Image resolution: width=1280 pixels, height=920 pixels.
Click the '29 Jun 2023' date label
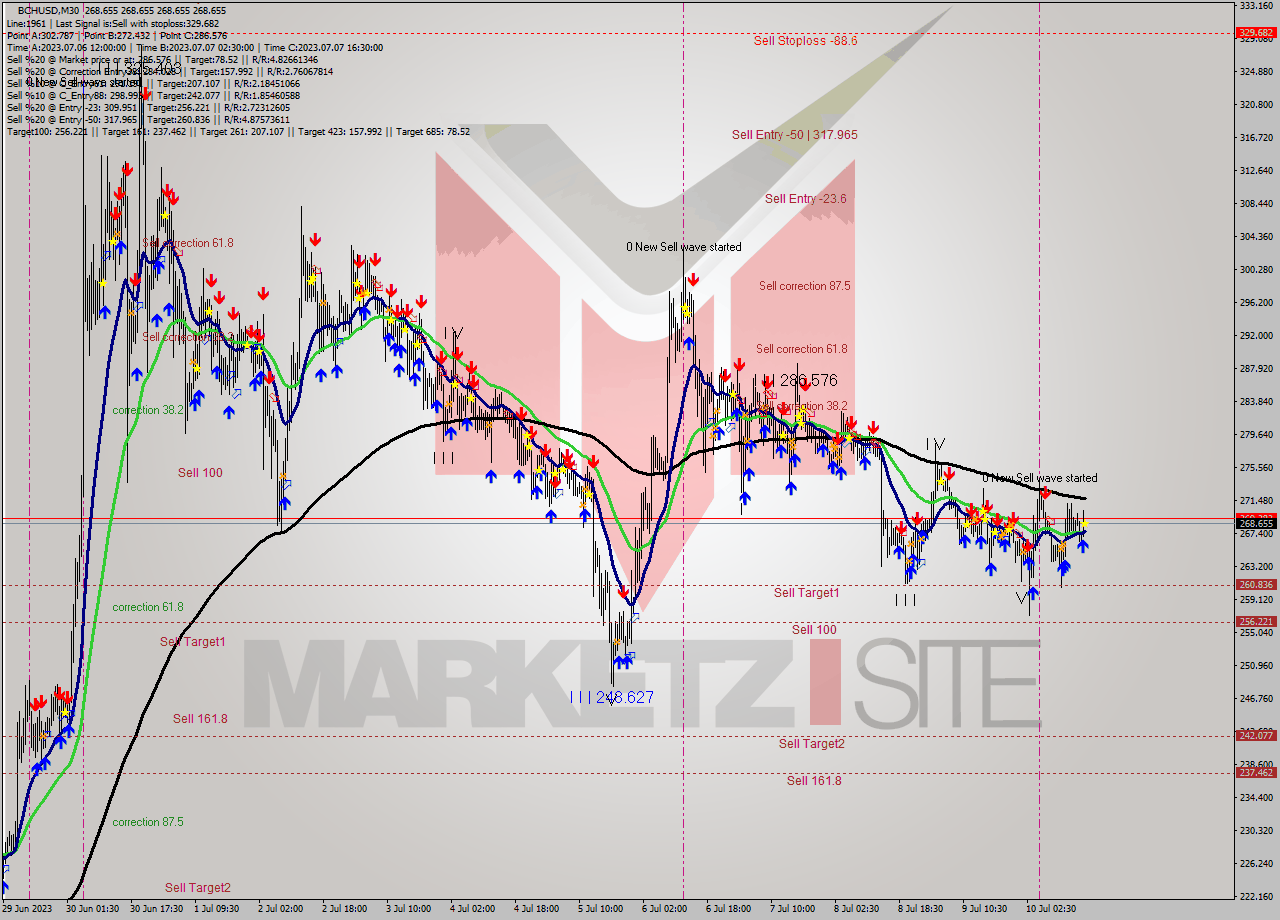(x=29, y=909)
